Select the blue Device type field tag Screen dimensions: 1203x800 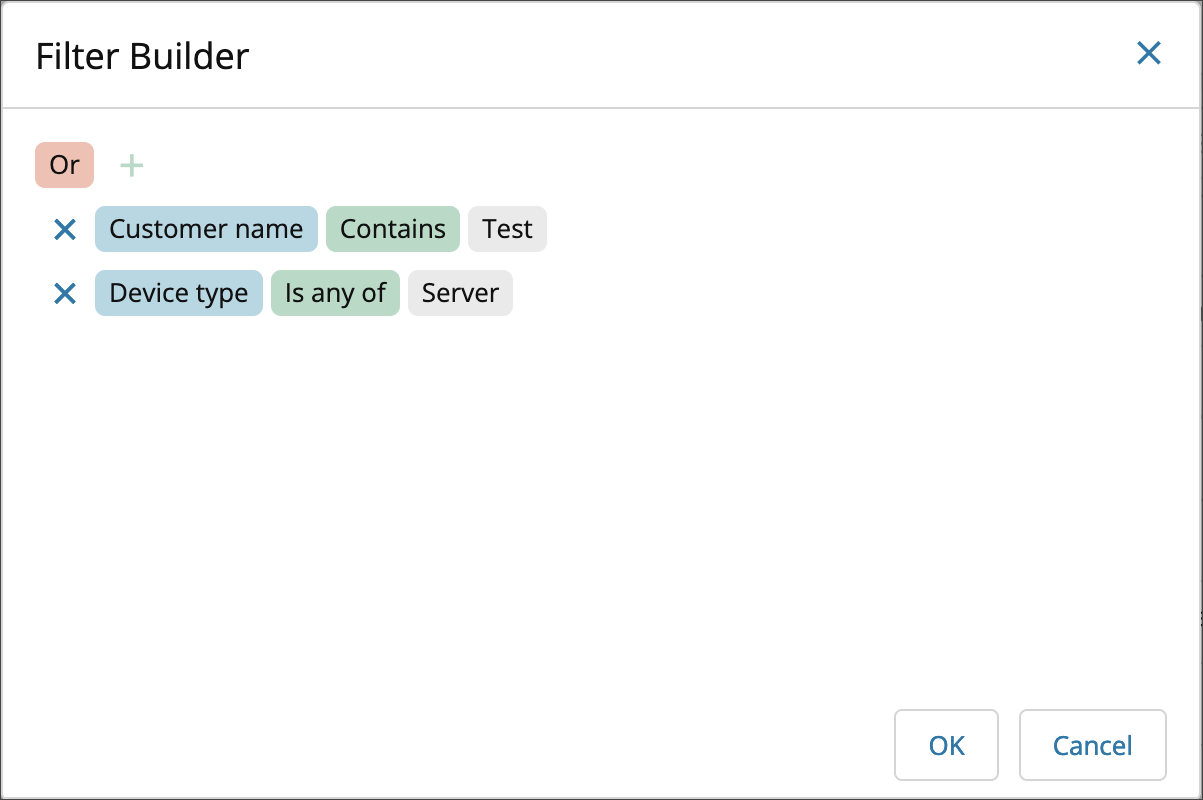point(179,293)
